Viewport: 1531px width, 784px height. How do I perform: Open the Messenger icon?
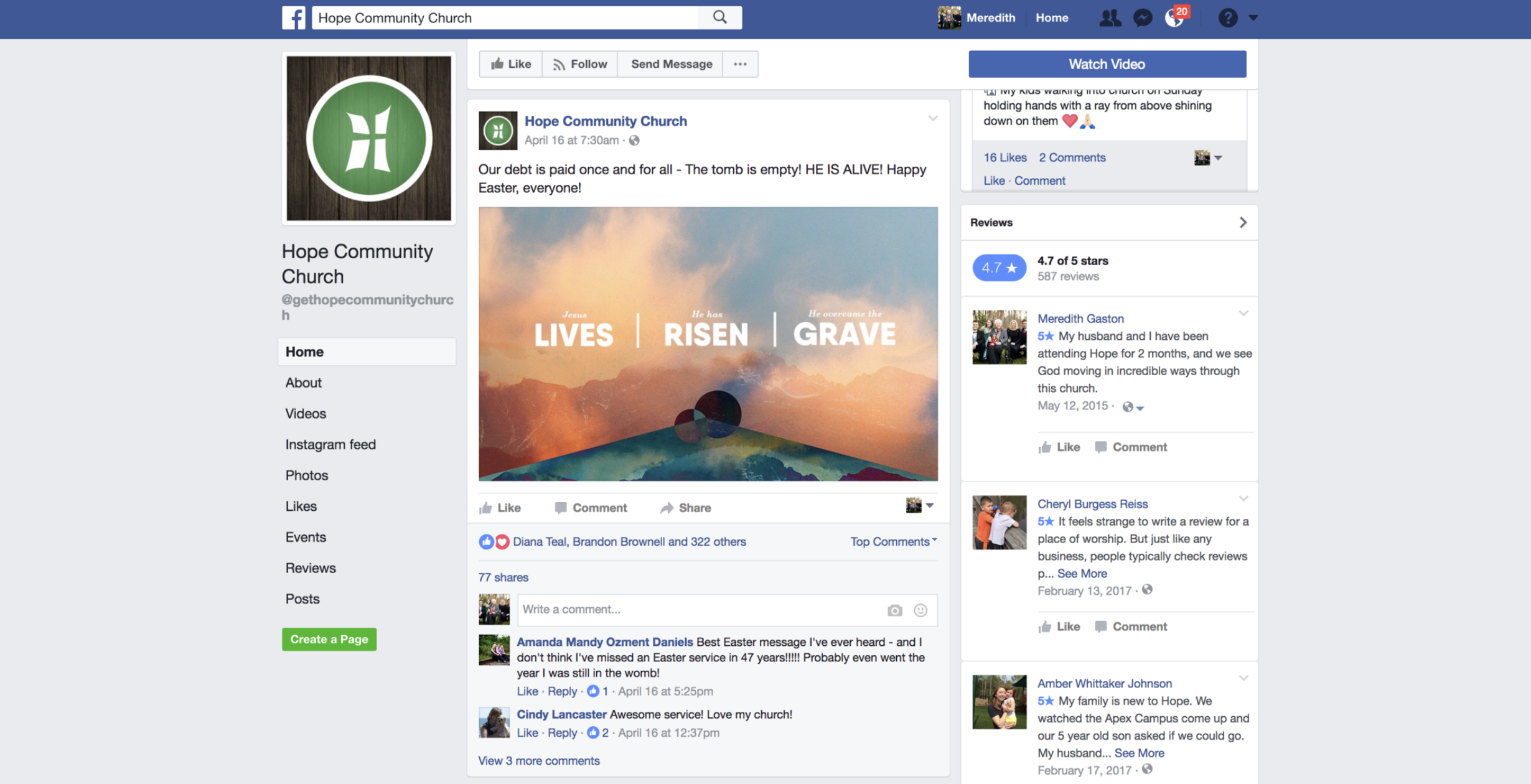click(x=1143, y=17)
